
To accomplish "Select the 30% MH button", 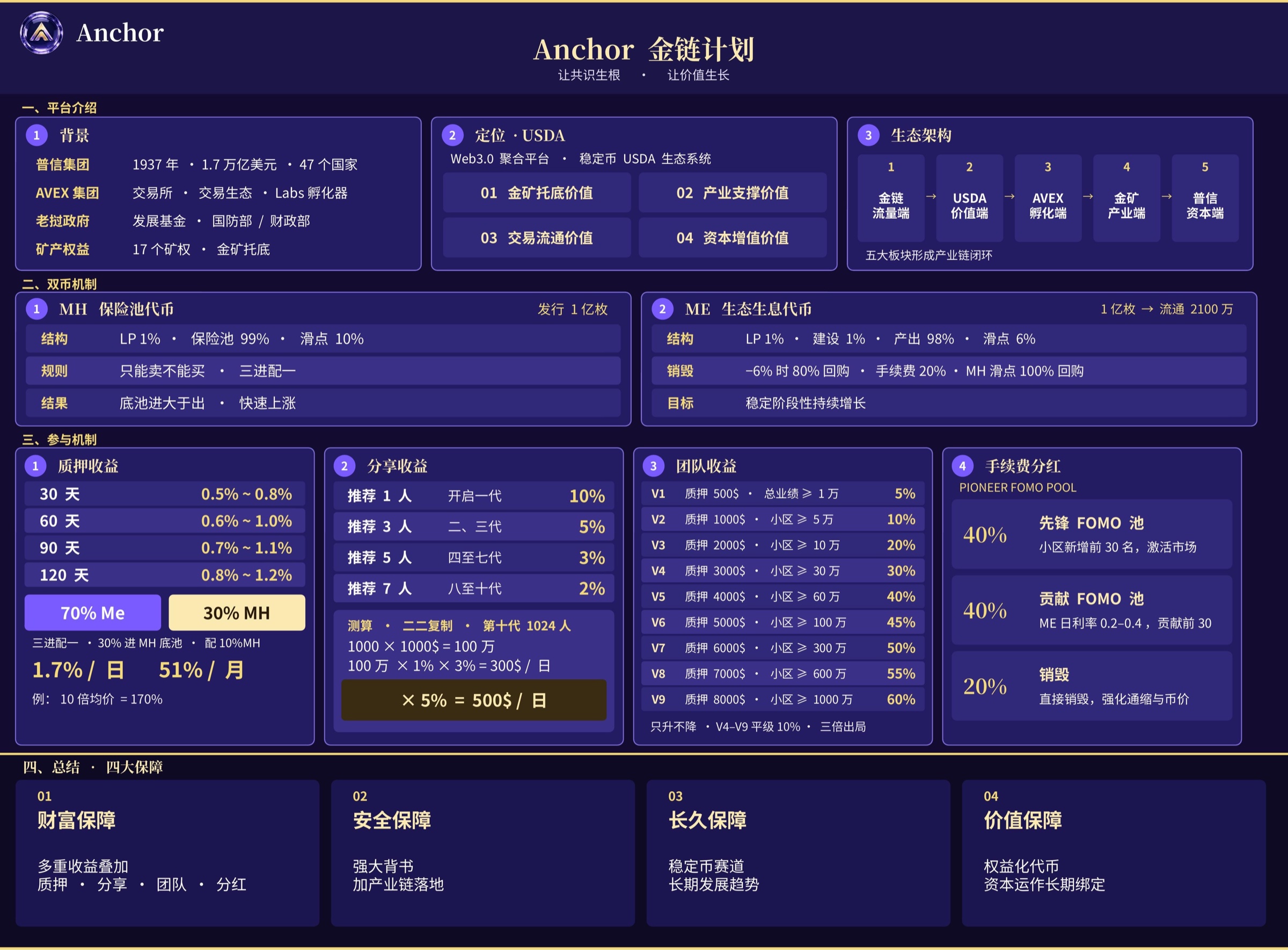I will (237, 613).
